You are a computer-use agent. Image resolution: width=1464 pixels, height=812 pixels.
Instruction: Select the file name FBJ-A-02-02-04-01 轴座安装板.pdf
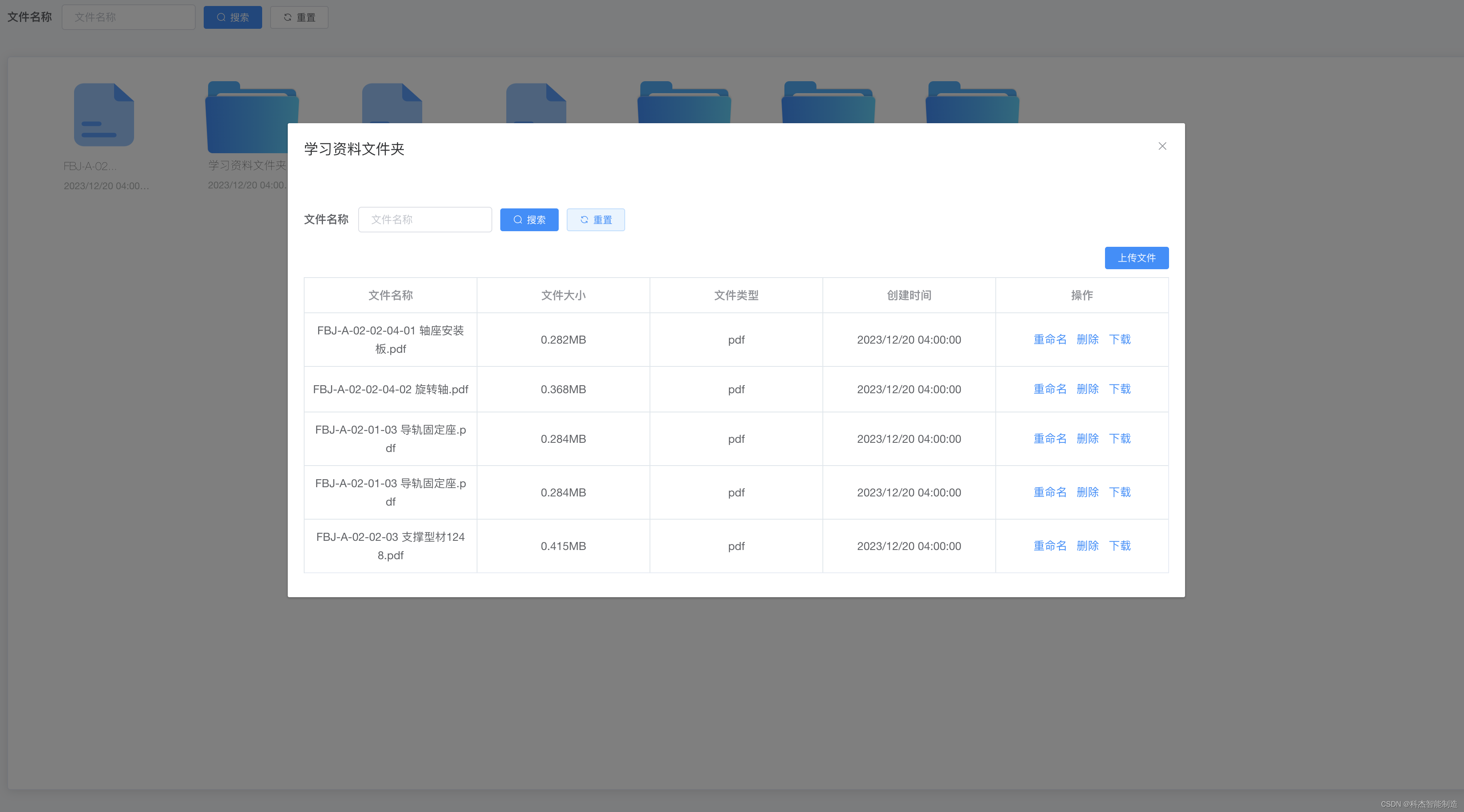click(x=391, y=340)
